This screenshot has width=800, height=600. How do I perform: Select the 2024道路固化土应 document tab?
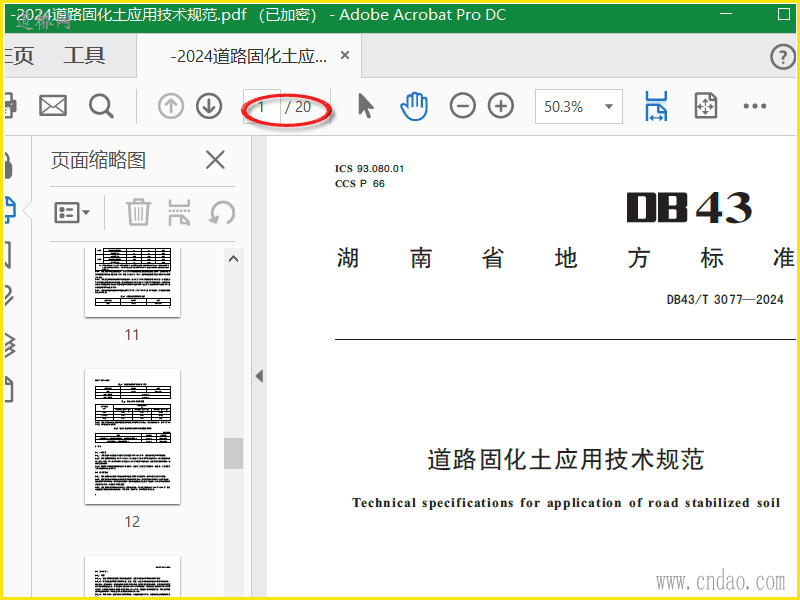pos(248,56)
